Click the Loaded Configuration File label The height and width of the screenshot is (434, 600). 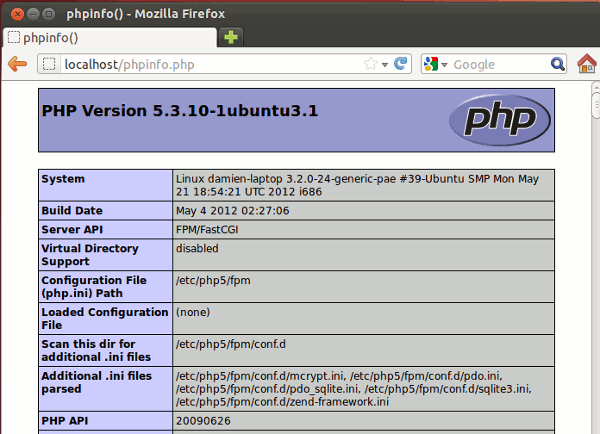[105, 318]
